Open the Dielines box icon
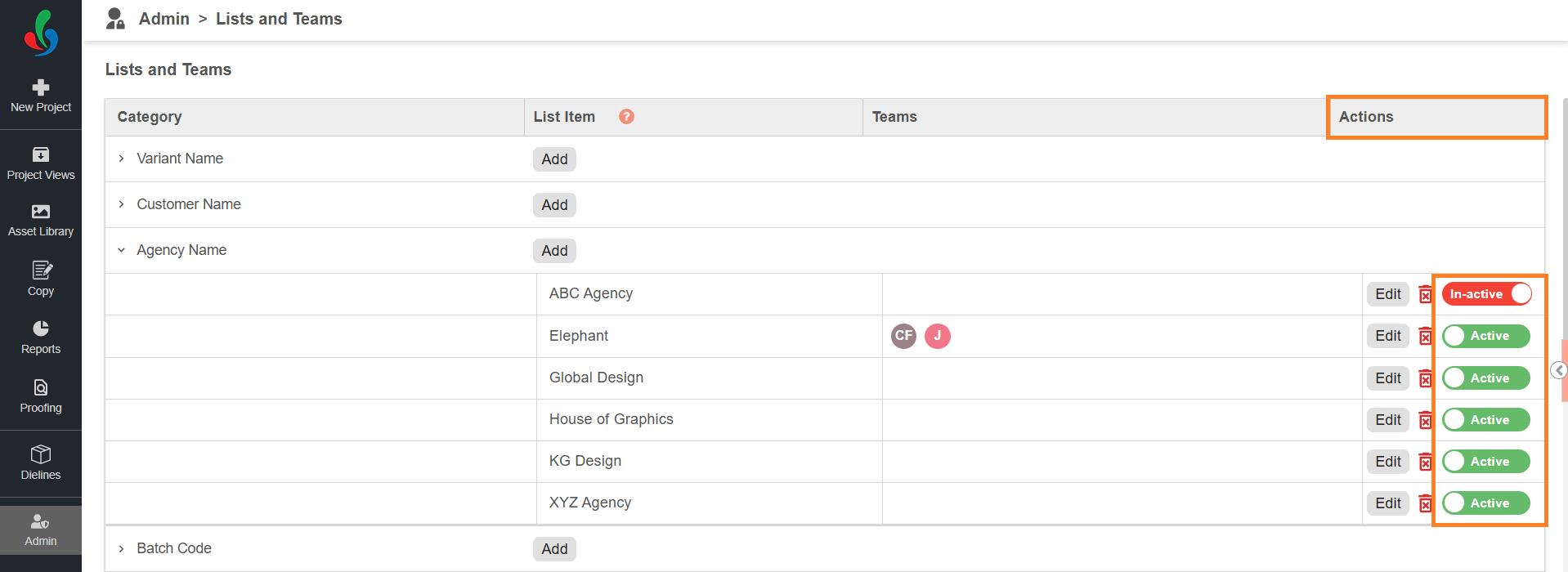 41,454
